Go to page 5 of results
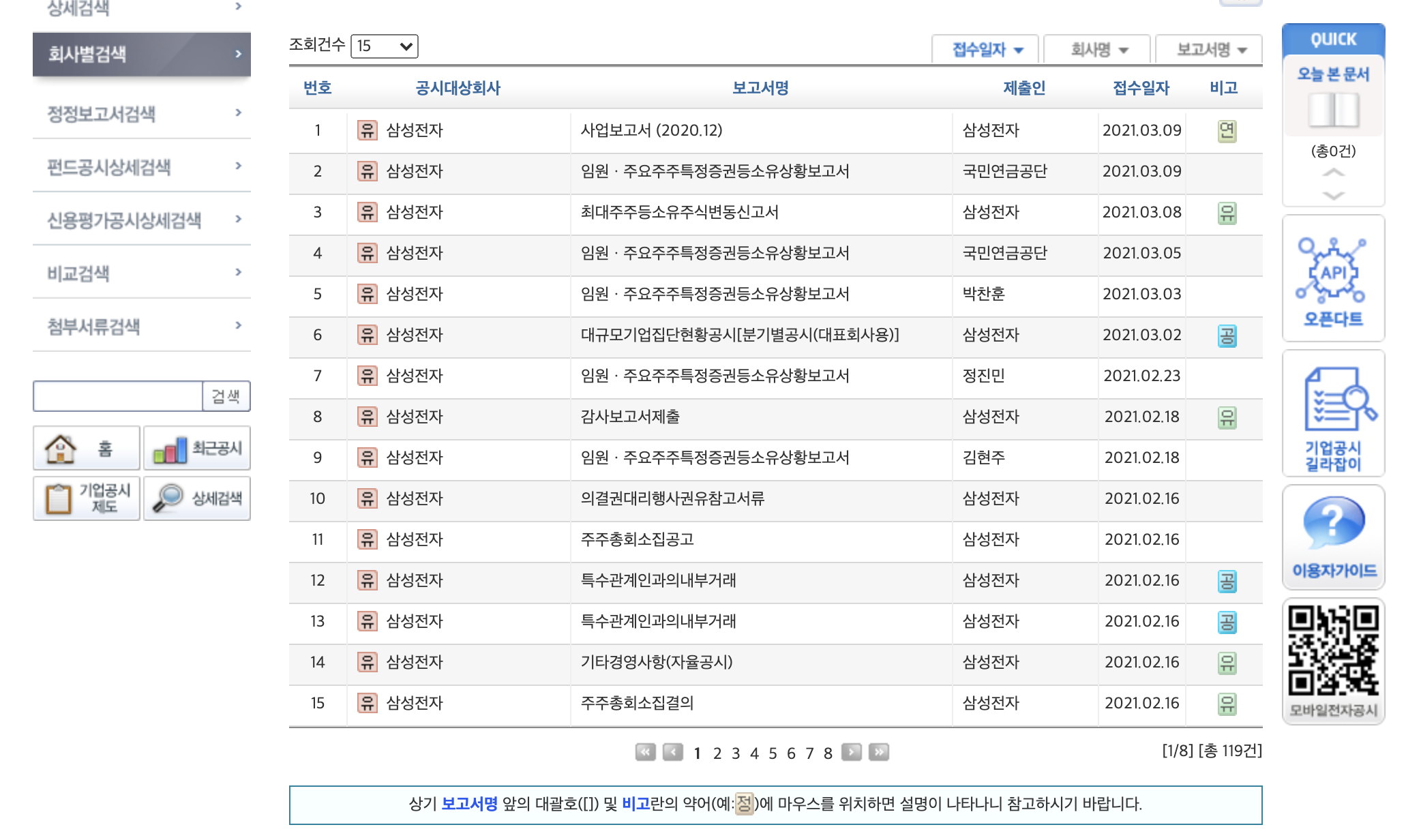This screenshot has height=840, width=1421. tap(773, 753)
